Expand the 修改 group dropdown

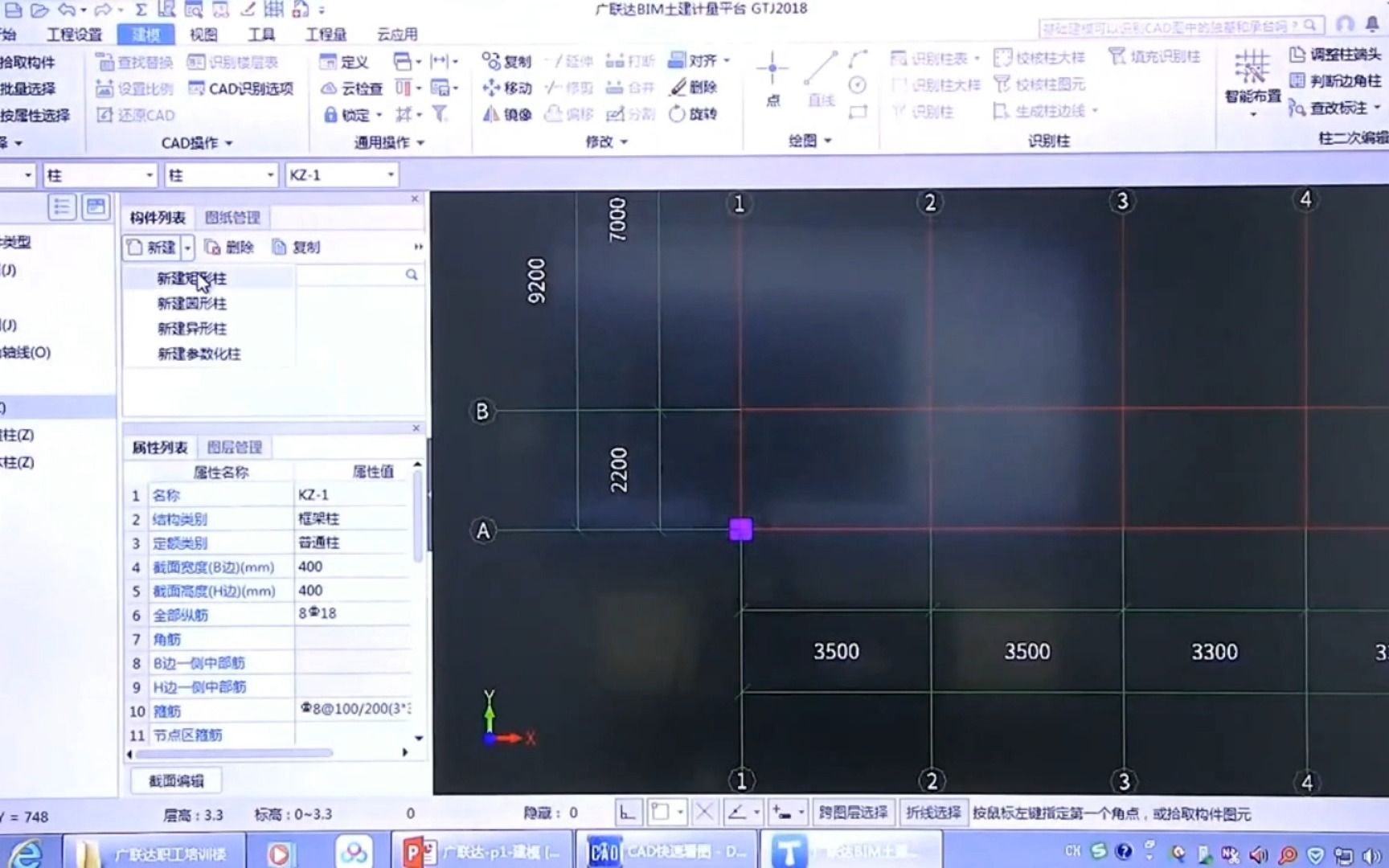(x=625, y=142)
